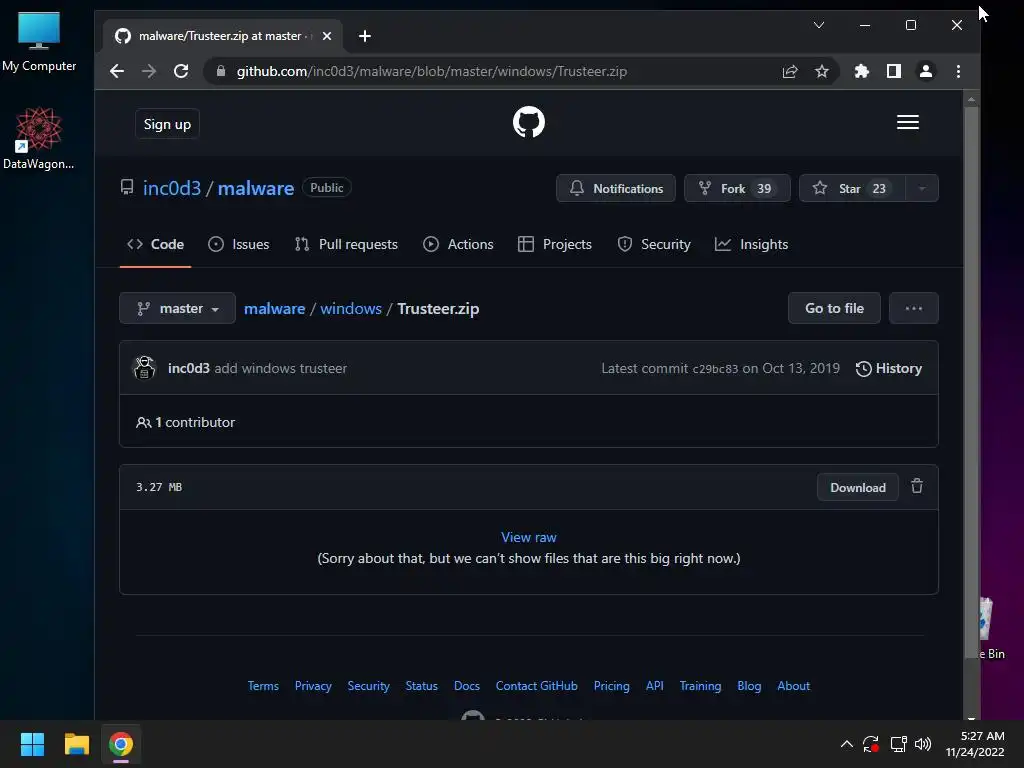Open the Actions tab
Image resolution: width=1024 pixels, height=768 pixels.
pyautogui.click(x=458, y=244)
